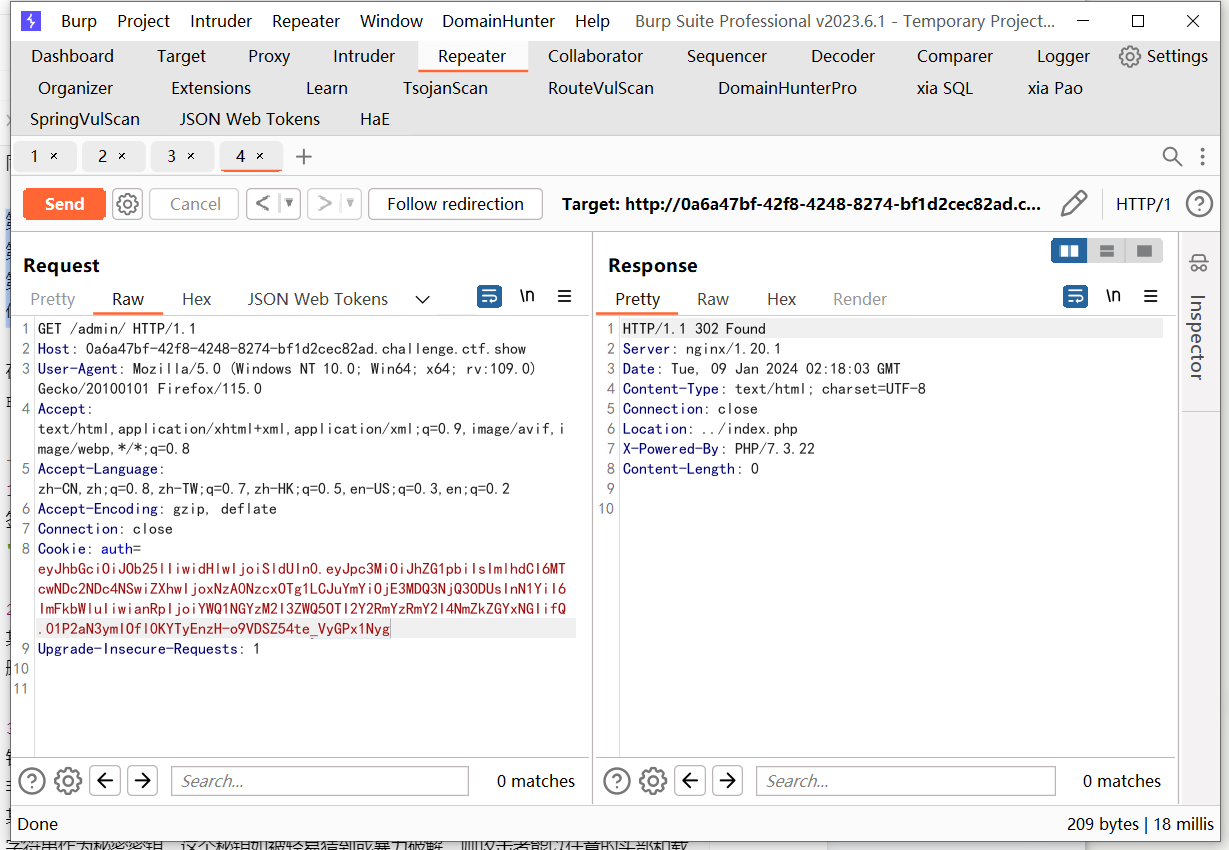The image size is (1229, 850).
Task: Go forward to next request in history
Action: pos(324,204)
